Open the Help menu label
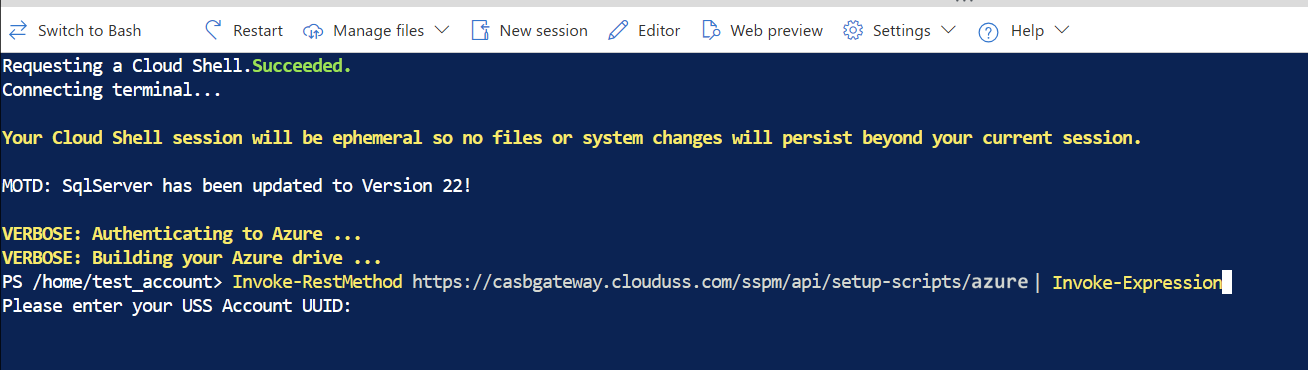 click(x=1027, y=31)
